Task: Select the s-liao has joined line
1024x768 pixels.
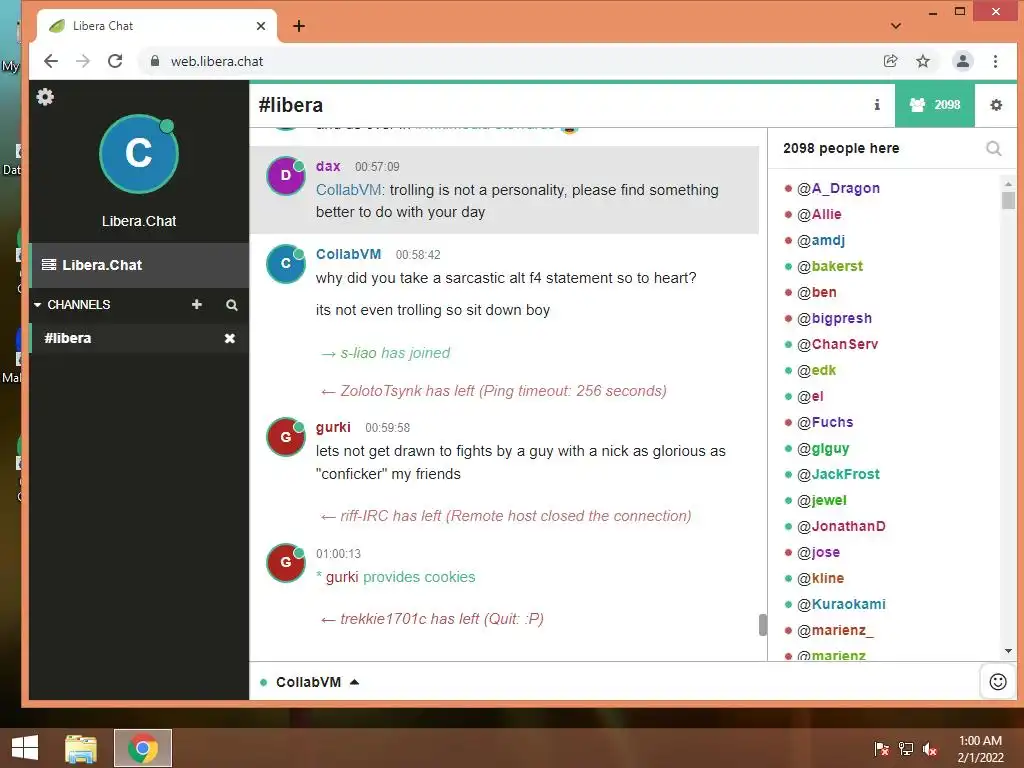Action: click(x=385, y=353)
